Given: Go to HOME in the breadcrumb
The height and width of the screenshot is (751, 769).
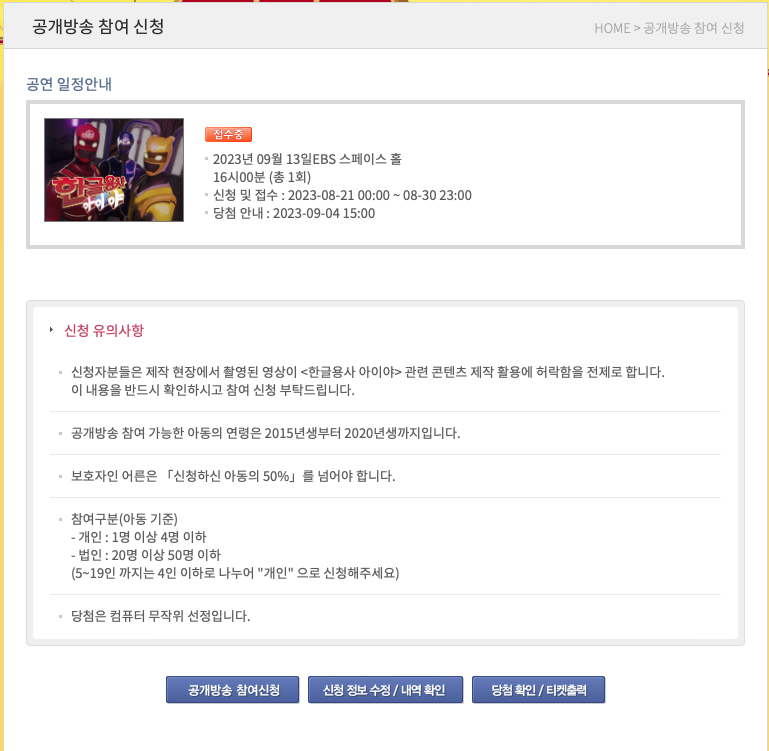Looking at the screenshot, I should click(612, 28).
